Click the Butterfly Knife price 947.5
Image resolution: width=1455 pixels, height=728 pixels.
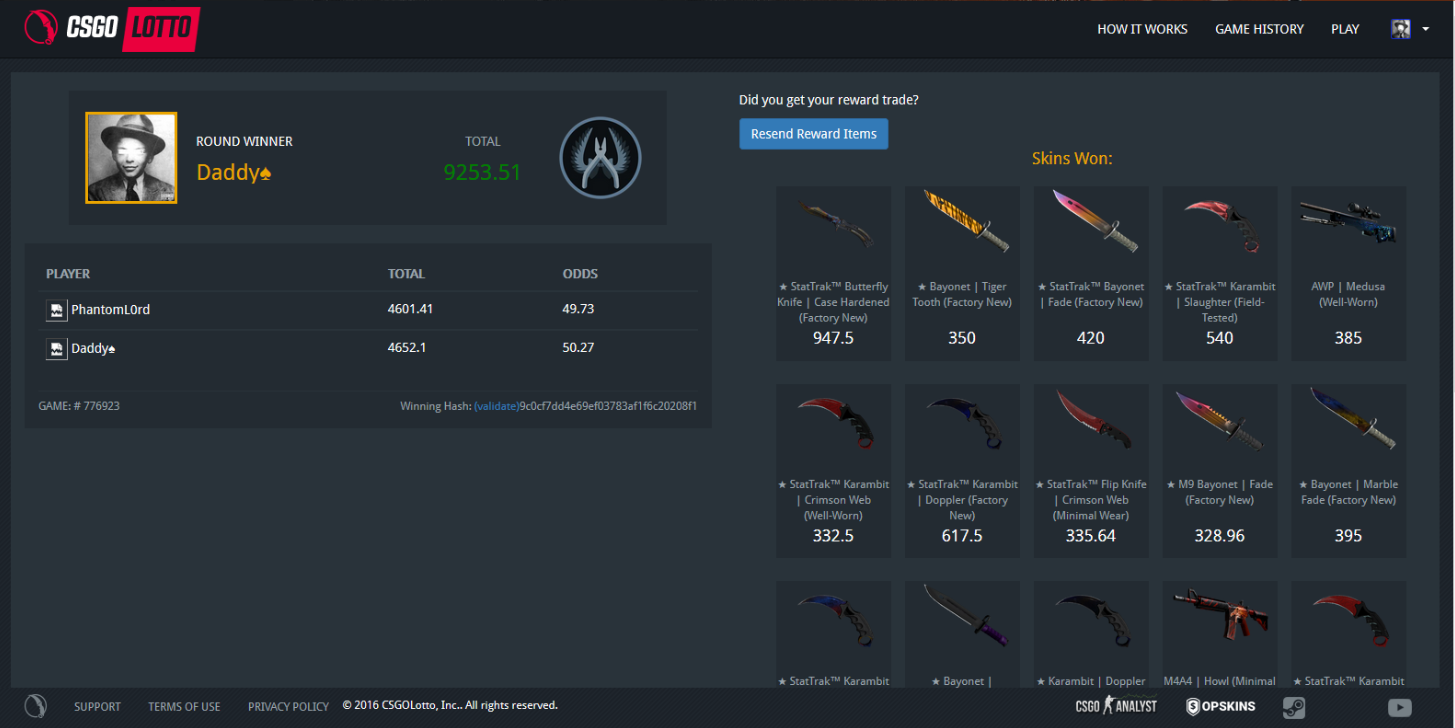coord(834,338)
